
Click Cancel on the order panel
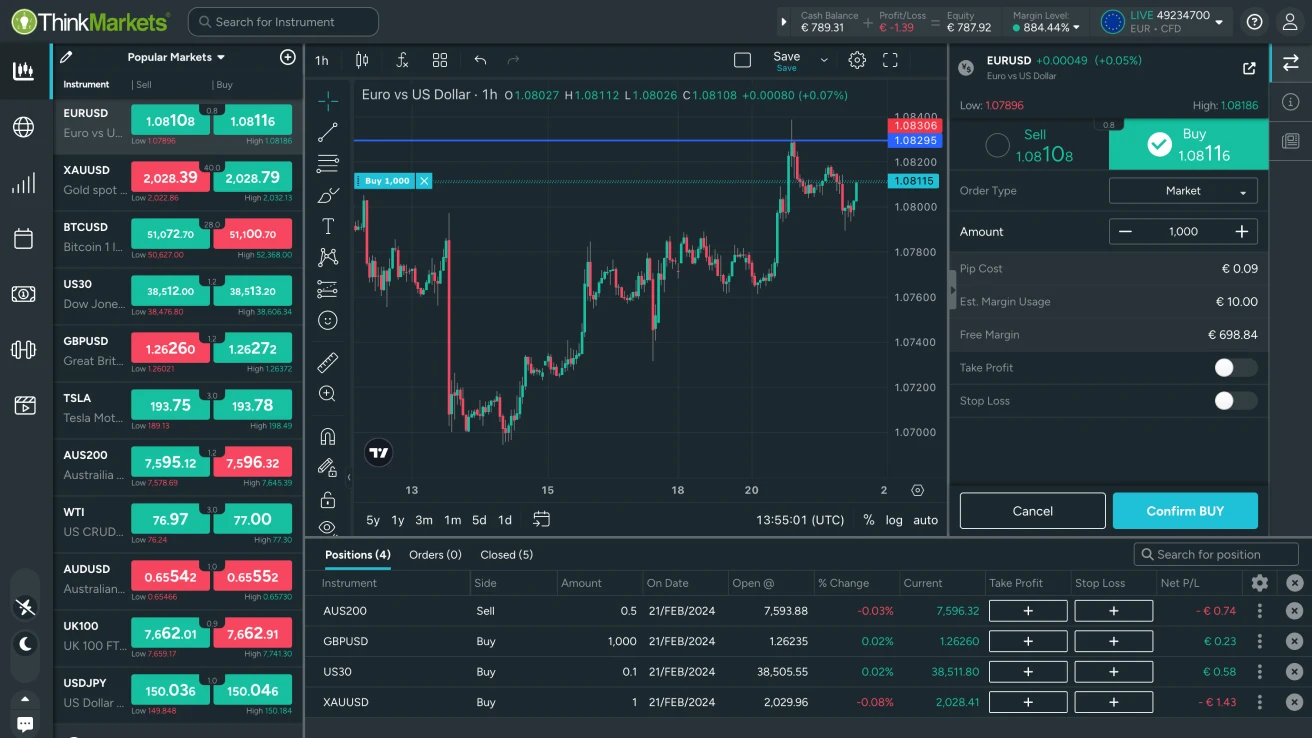click(1032, 510)
